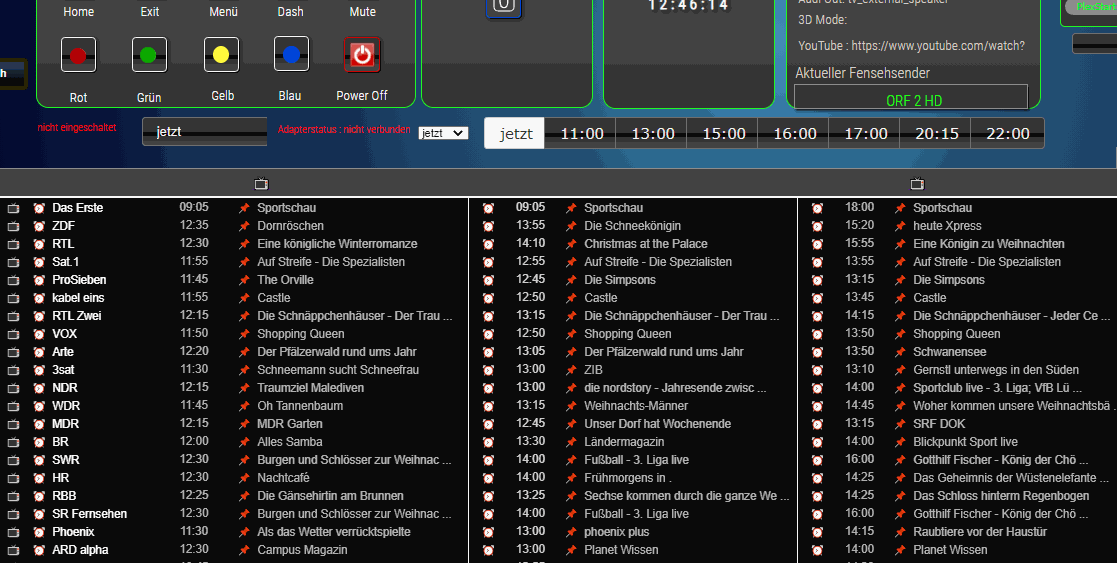Click alarm icon for Ländermagazin at 13:30
This screenshot has width=1117, height=563.
point(488,442)
